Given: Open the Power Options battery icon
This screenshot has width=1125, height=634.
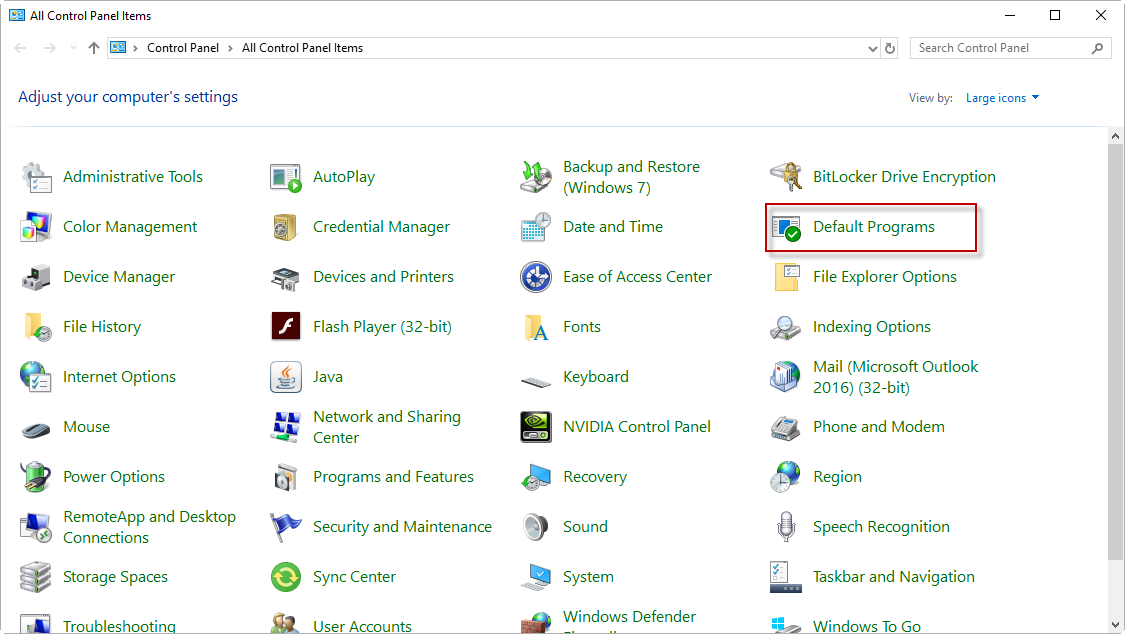Looking at the screenshot, I should 36,477.
